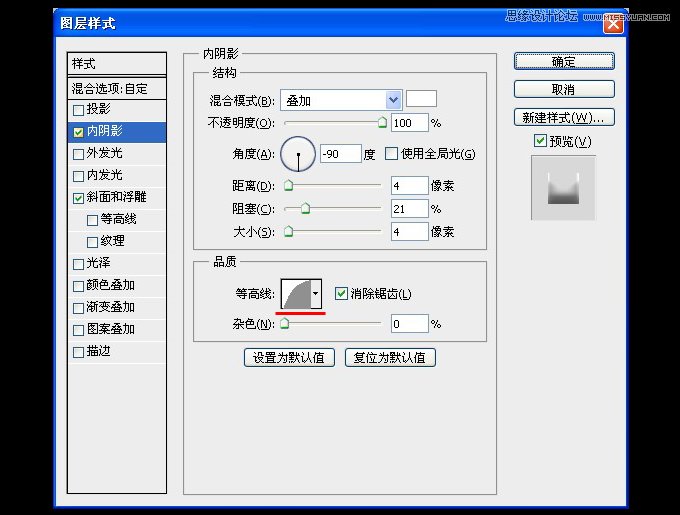680x515 pixels.
Task: Select the 光泽 style label
Action: (98, 263)
